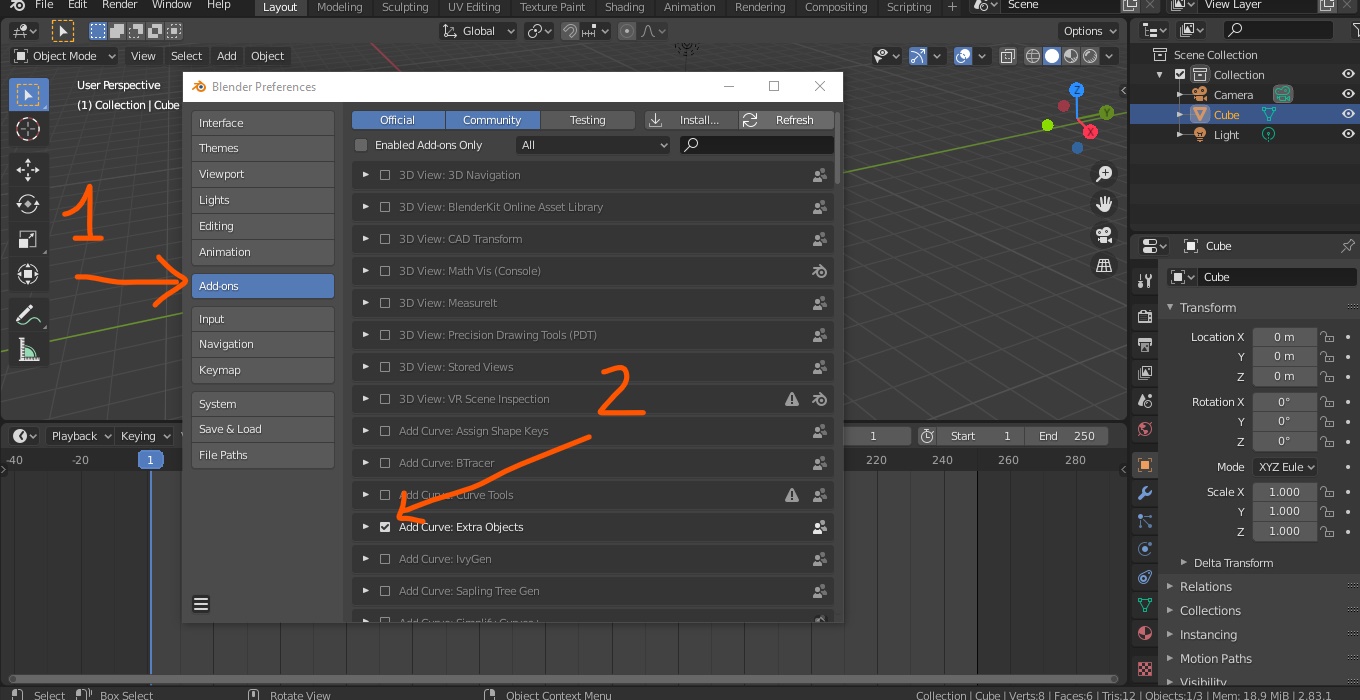Viewport: 1360px width, 700px height.
Task: Open the Keymap preferences section
Action: tap(262, 370)
